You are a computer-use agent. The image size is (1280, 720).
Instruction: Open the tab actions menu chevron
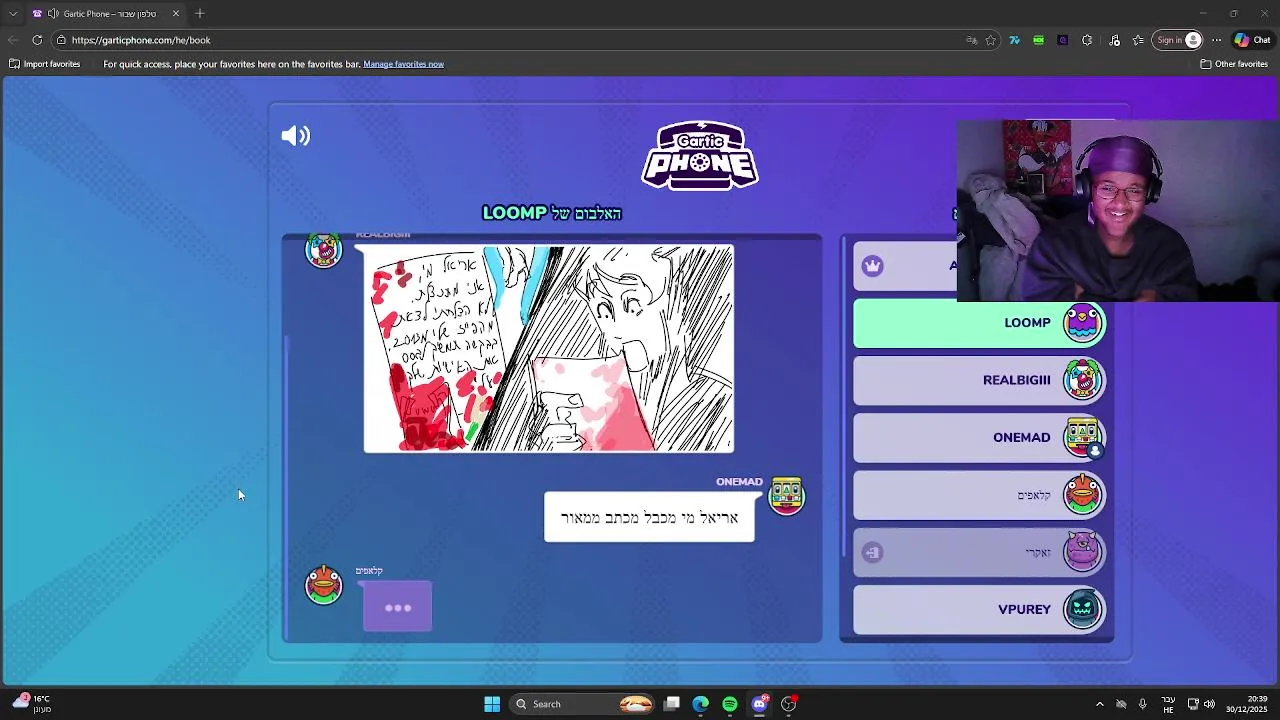[x=13, y=14]
